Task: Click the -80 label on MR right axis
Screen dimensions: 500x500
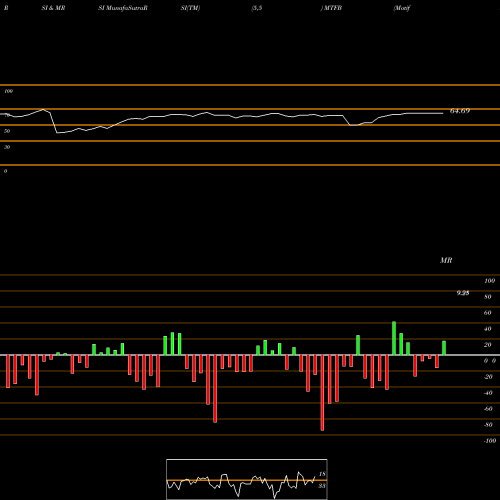Action: [488, 425]
